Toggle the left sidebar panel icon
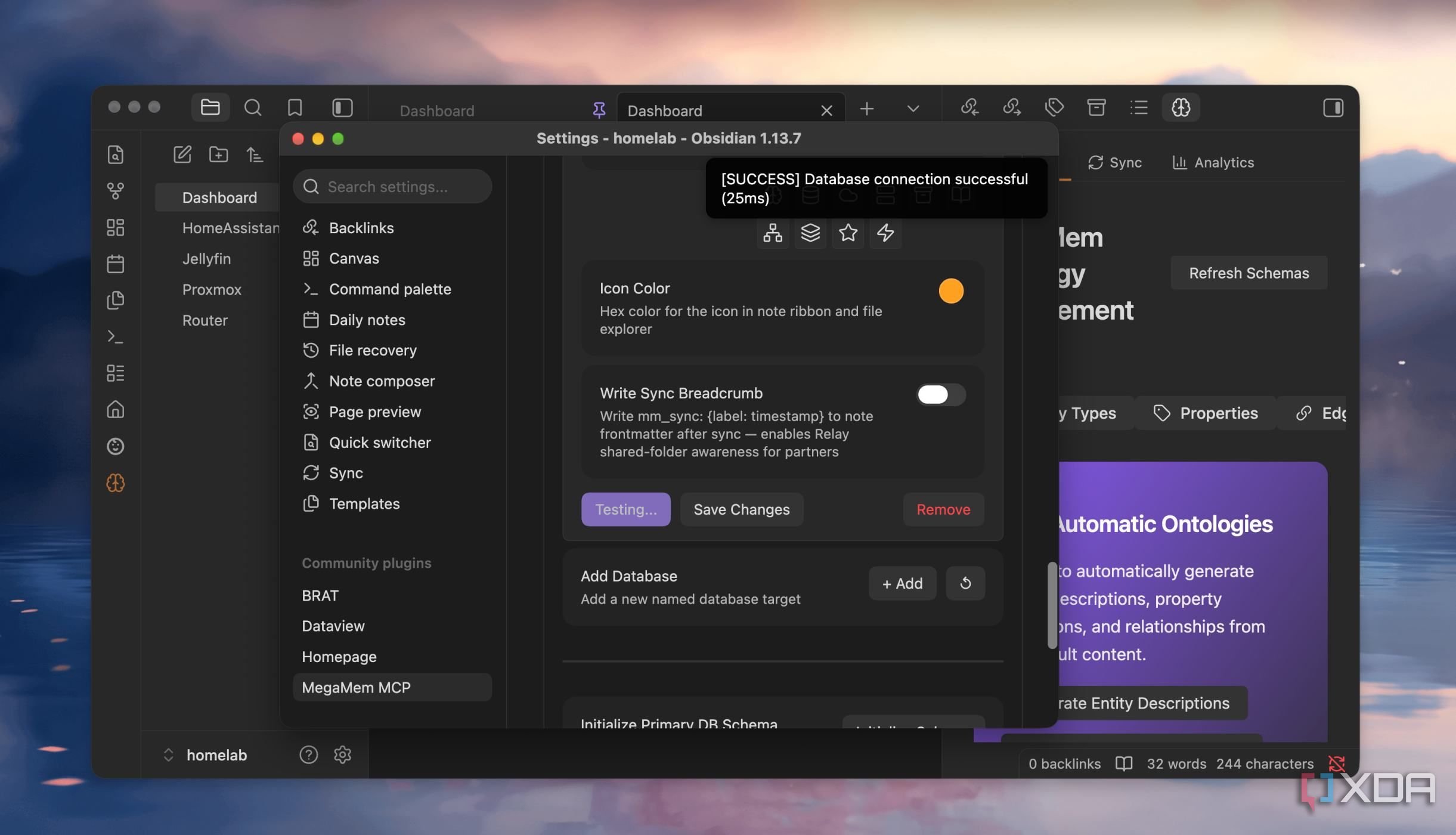 click(x=342, y=107)
